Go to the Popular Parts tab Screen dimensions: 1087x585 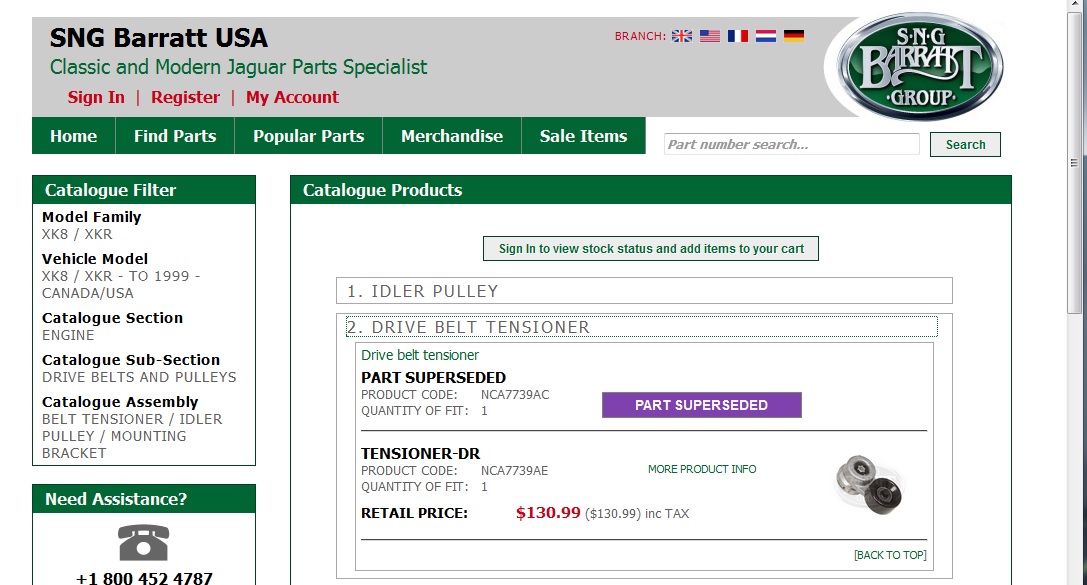308,136
